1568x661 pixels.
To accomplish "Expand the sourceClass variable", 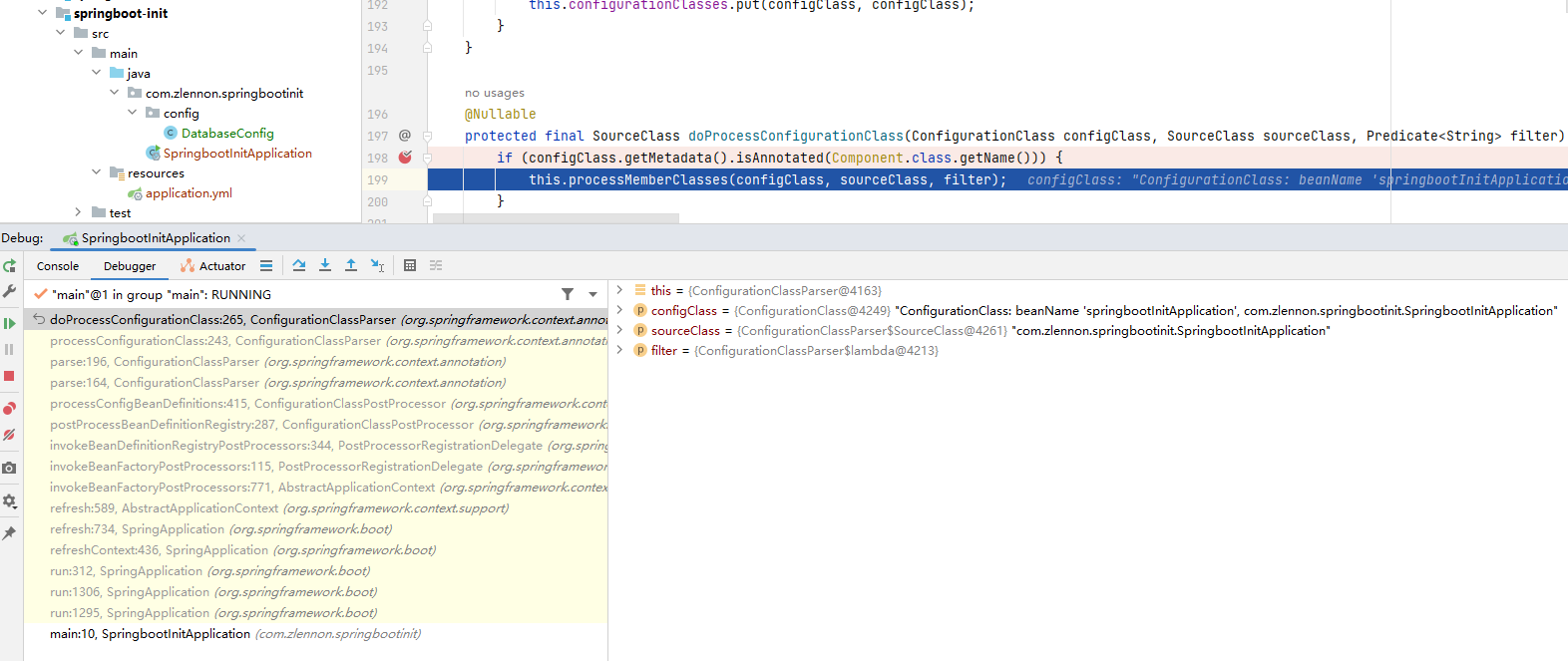I will pos(619,330).
